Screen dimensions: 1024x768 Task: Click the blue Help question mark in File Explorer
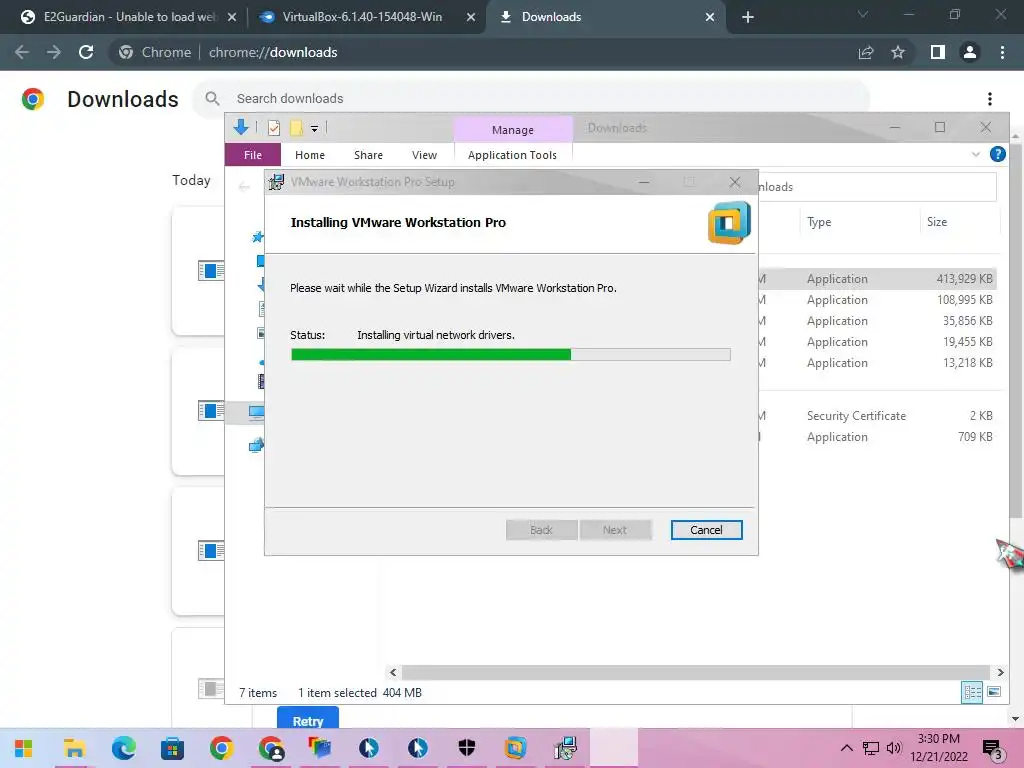pyautogui.click(x=997, y=154)
